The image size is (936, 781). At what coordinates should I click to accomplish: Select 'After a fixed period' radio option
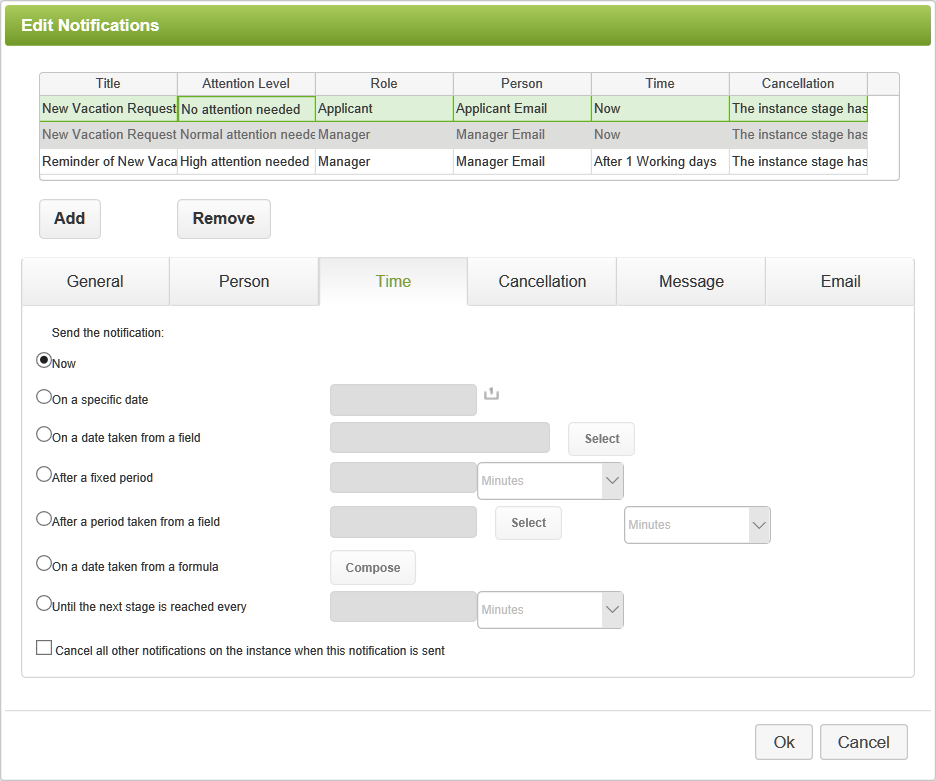(x=44, y=475)
